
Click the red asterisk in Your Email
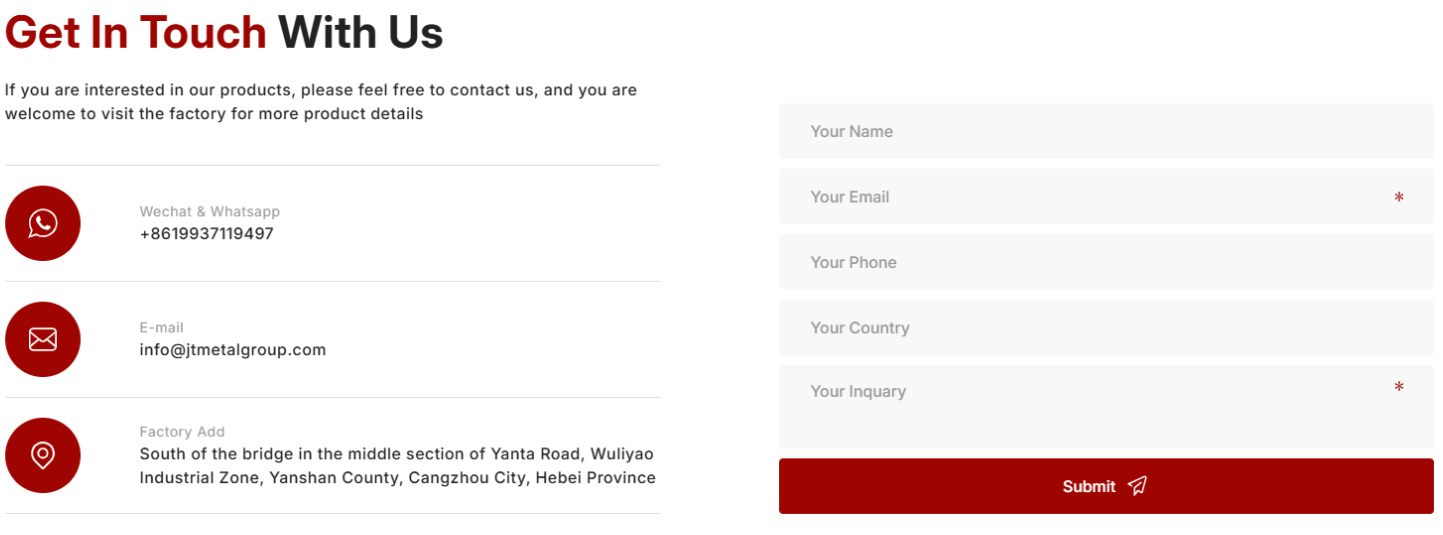1398,198
